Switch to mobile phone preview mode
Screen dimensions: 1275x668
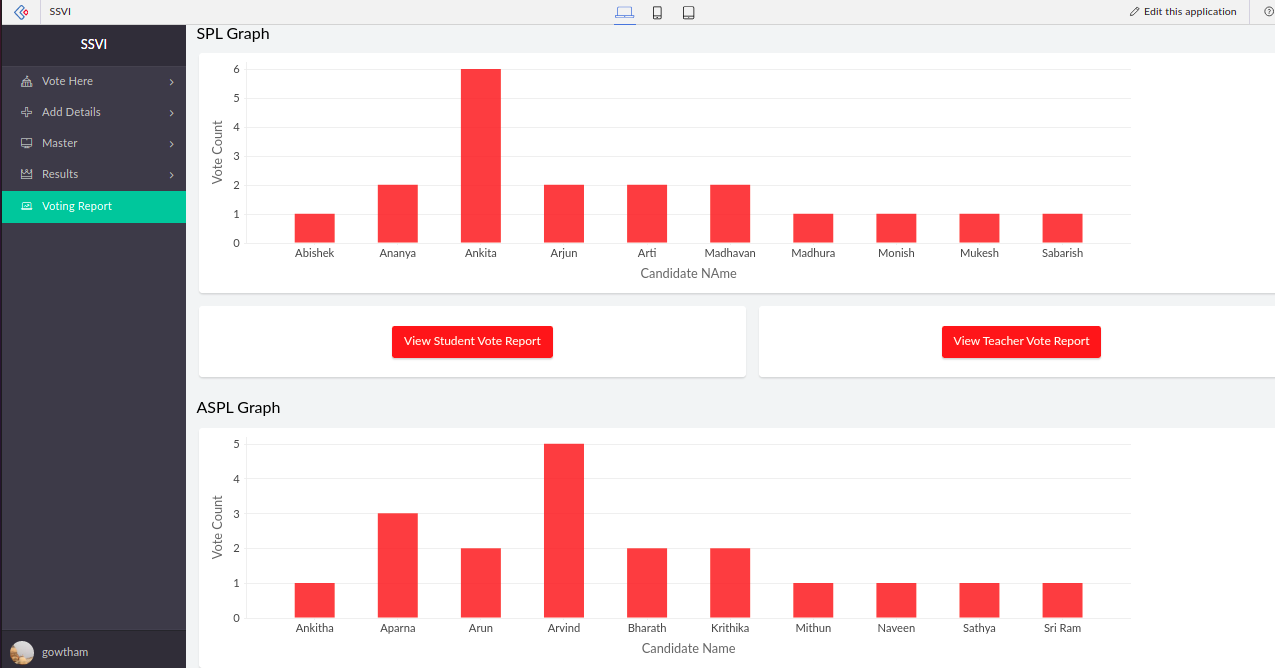pos(657,13)
